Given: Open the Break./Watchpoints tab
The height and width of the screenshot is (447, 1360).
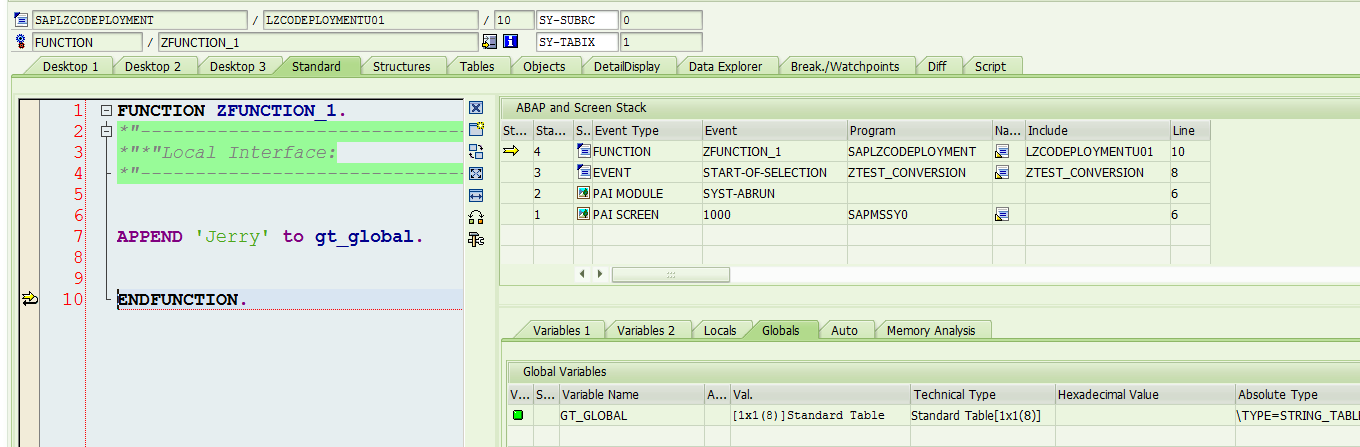Looking at the screenshot, I should (x=845, y=66).
